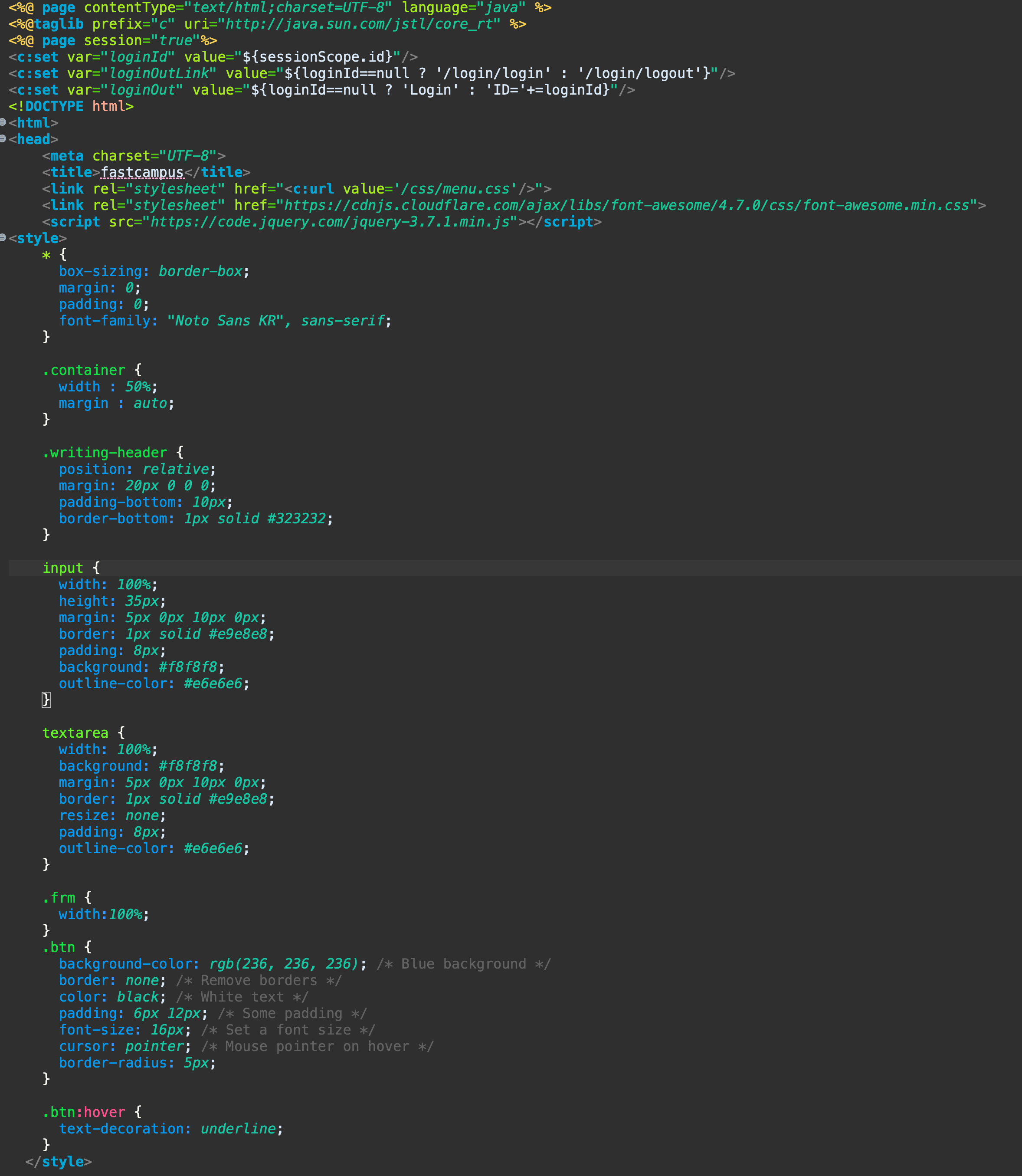The height and width of the screenshot is (1176, 1022).
Task: Click the #f8f8f8 background value under input
Action: point(188,667)
